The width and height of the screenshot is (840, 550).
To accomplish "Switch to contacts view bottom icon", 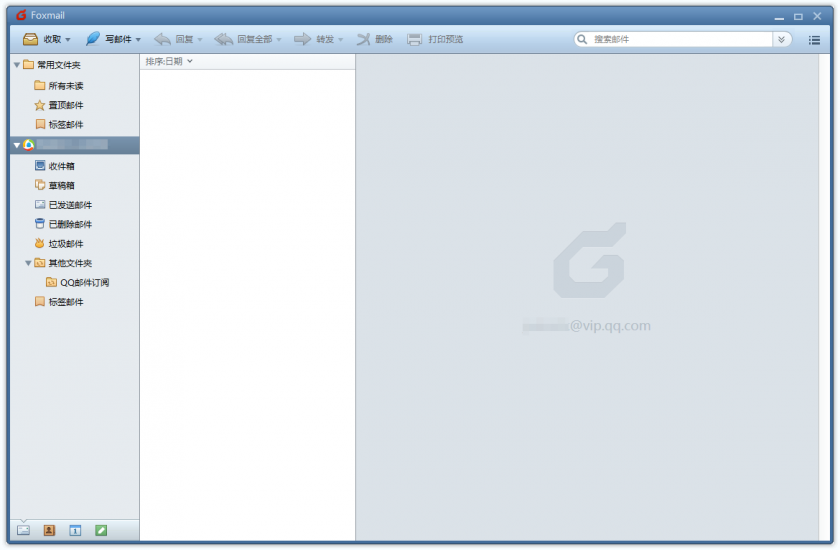I will coord(49,530).
